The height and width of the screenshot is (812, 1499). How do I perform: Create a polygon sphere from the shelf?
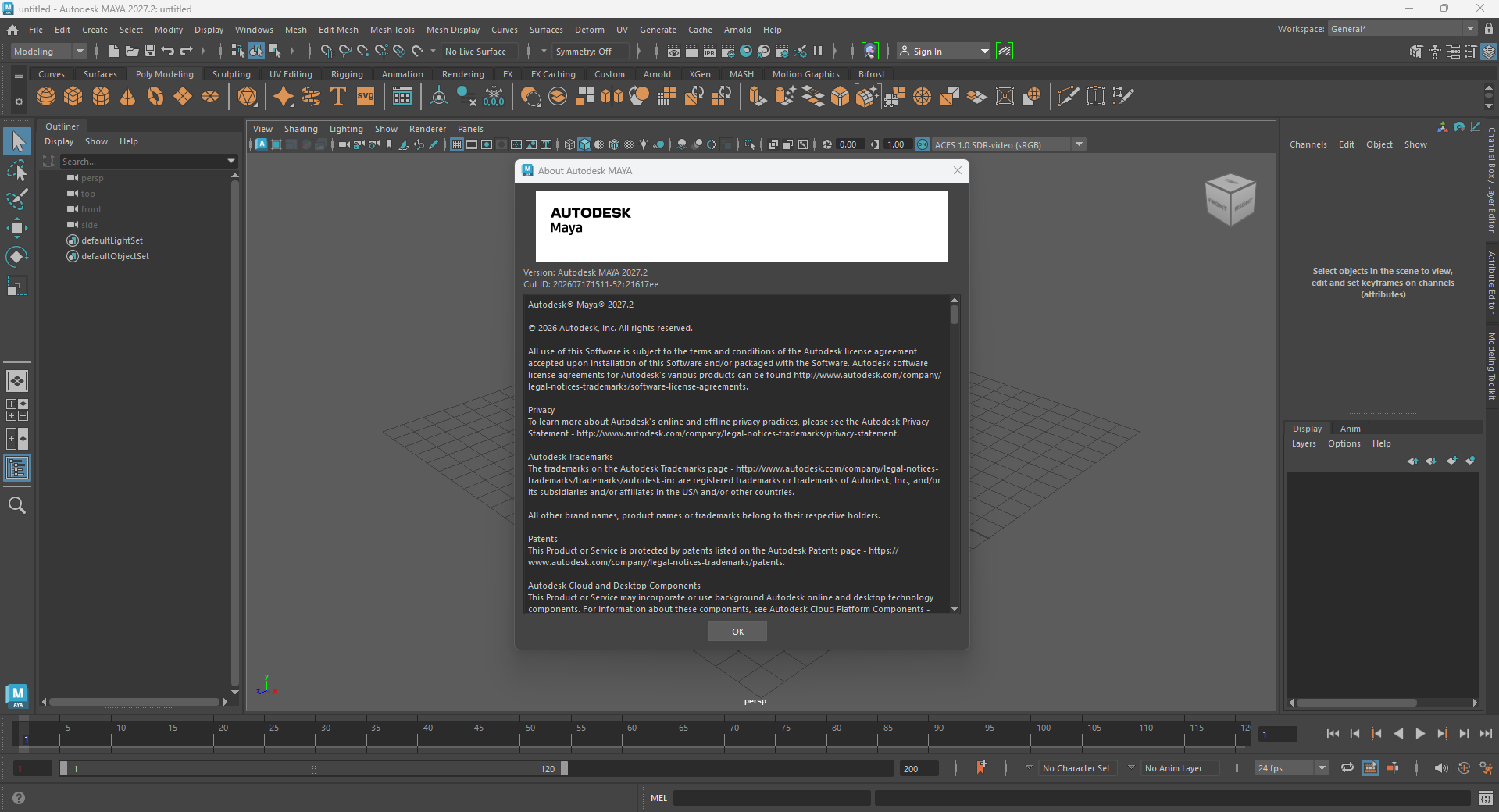pos(46,96)
